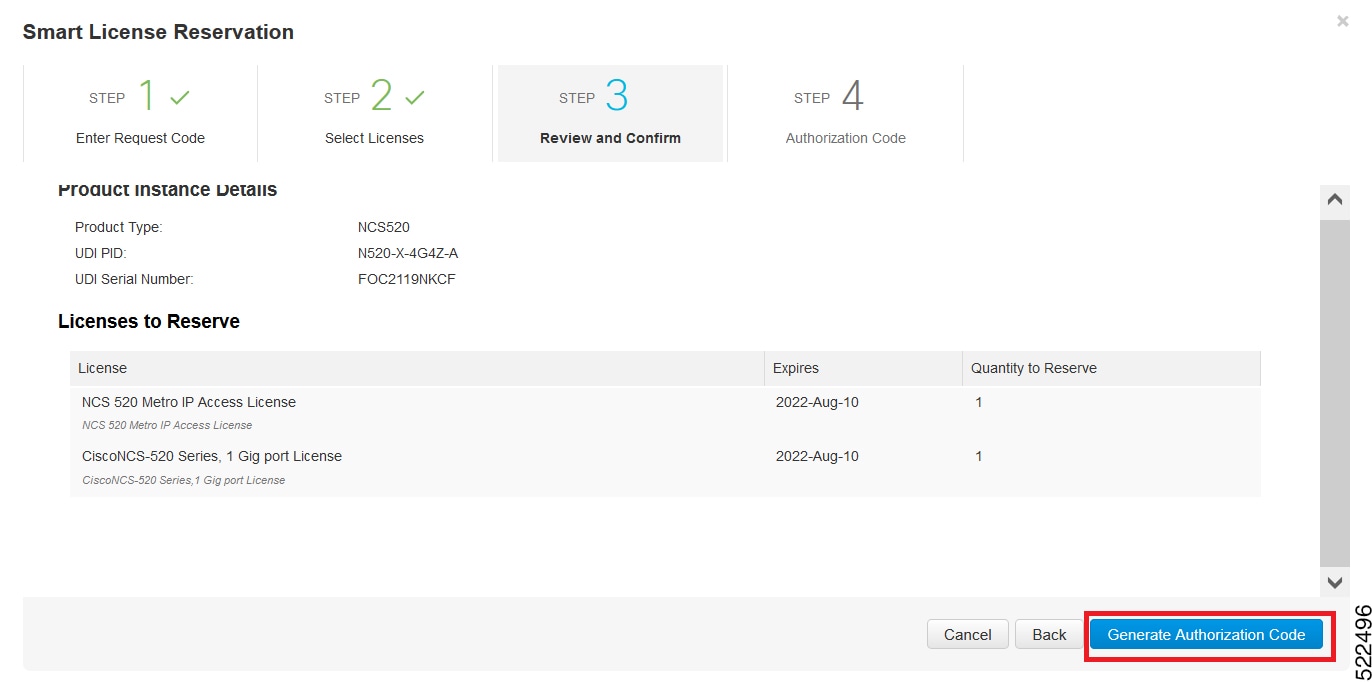
Task: Click the Smart License Reservation title
Action: [158, 32]
